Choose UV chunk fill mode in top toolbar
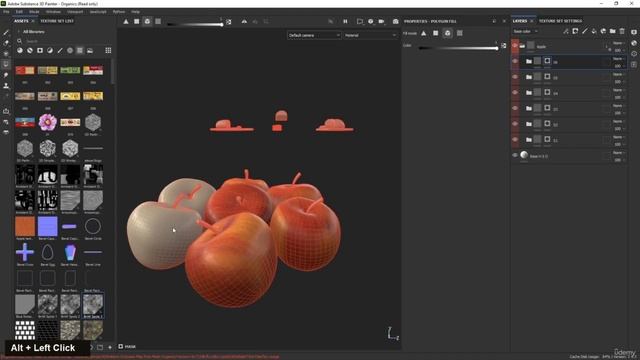The width and height of the screenshot is (640, 360). coord(158,21)
